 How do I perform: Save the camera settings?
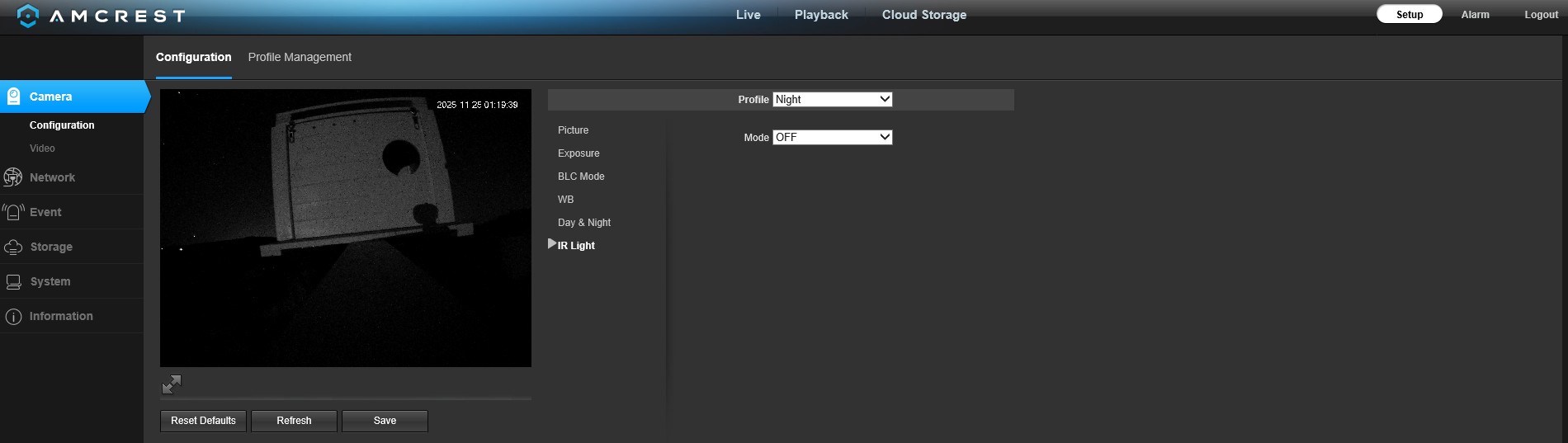tap(385, 421)
